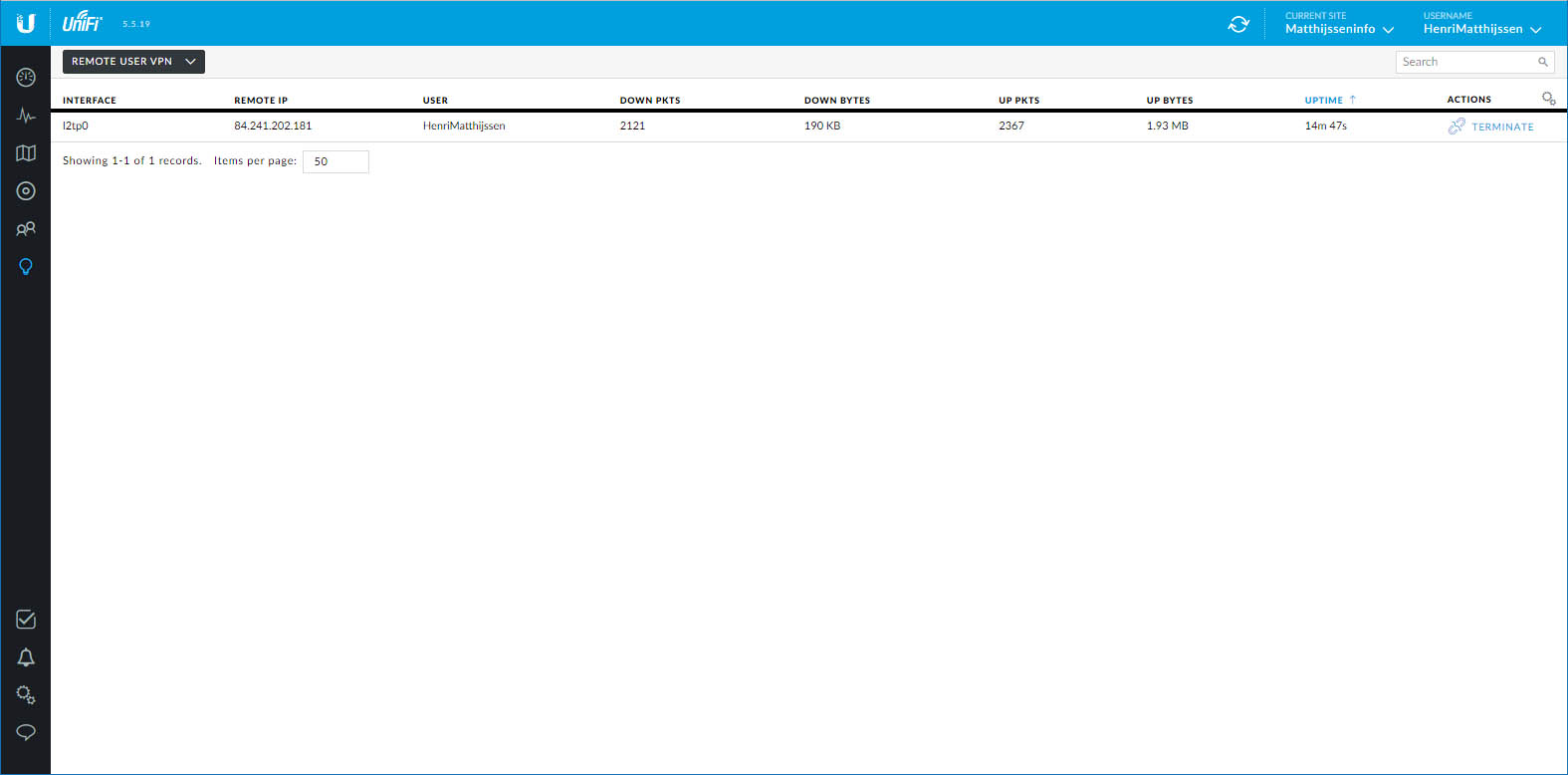Screen dimensions: 1568x775
Task: Expand the Current Site Matthijsseninfo dropdown
Action: point(1338,29)
